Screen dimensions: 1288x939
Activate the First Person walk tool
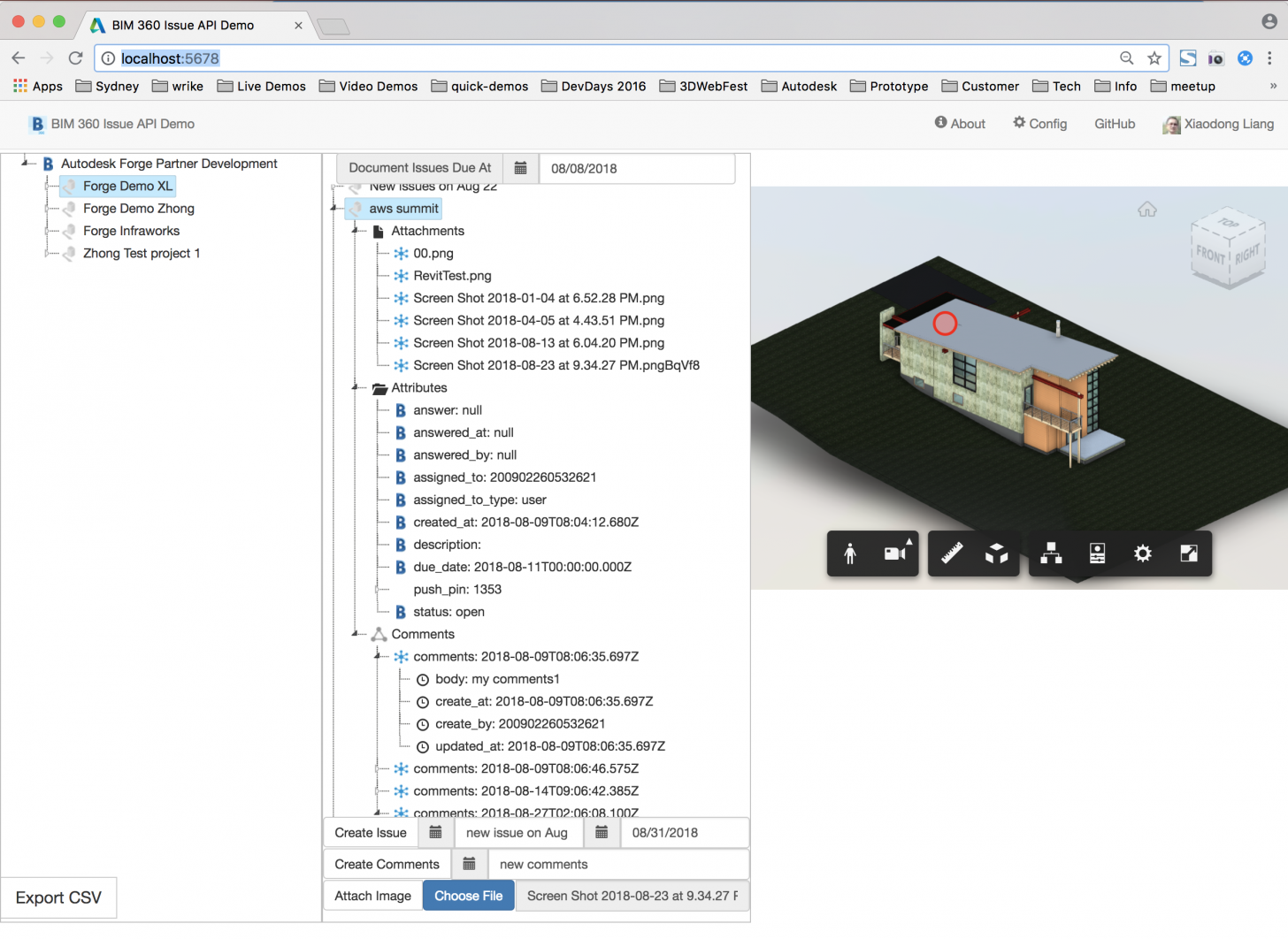point(850,553)
